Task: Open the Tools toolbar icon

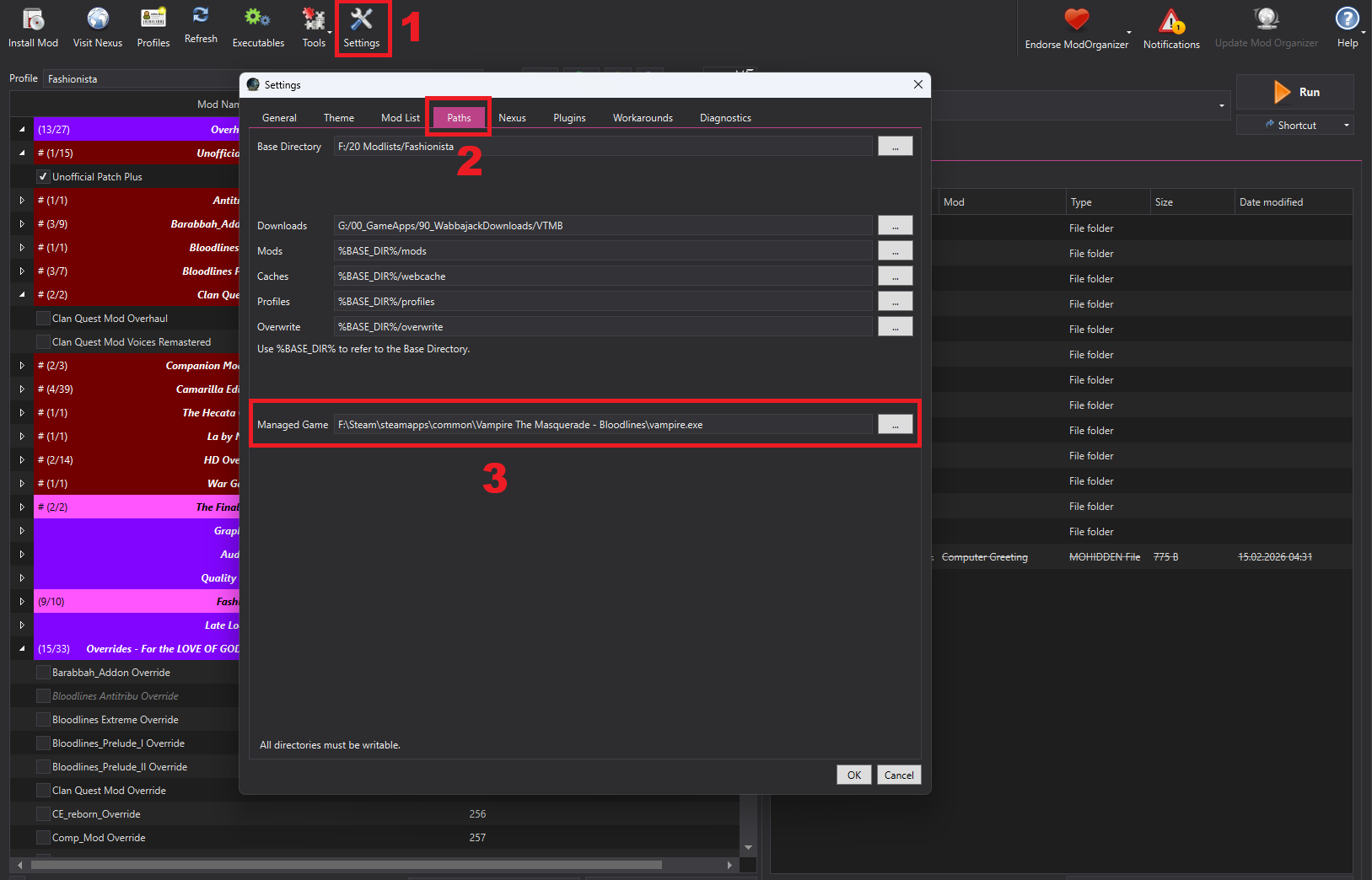Action: (314, 19)
